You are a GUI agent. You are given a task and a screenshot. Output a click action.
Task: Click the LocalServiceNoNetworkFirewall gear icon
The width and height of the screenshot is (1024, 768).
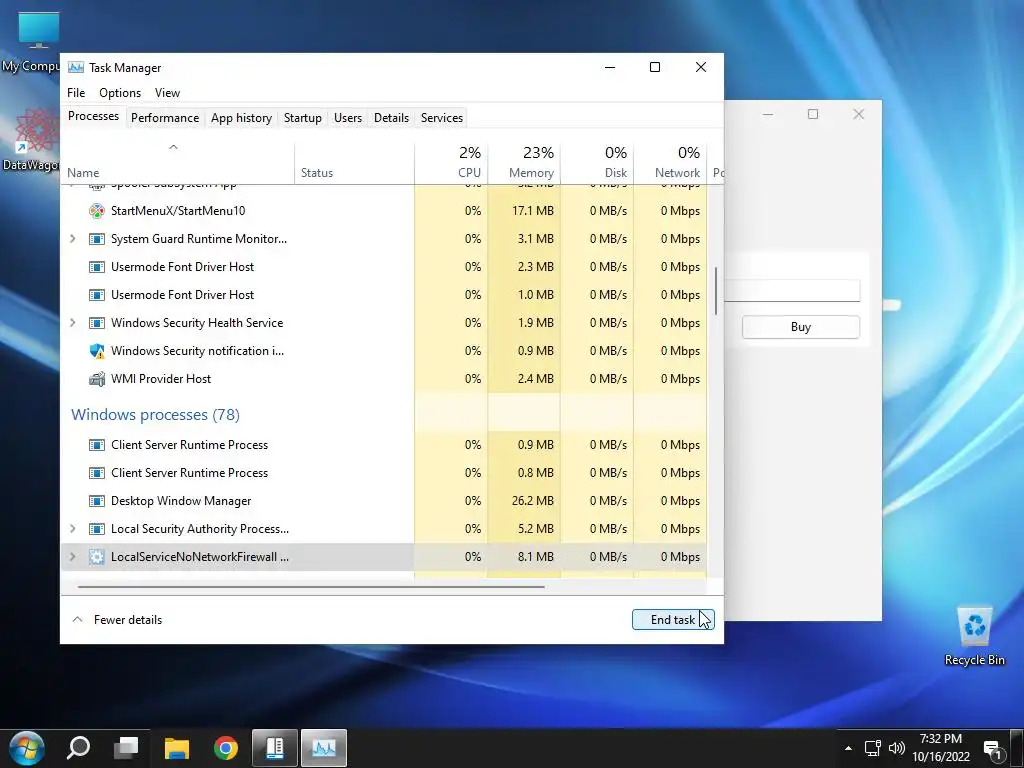(97, 557)
